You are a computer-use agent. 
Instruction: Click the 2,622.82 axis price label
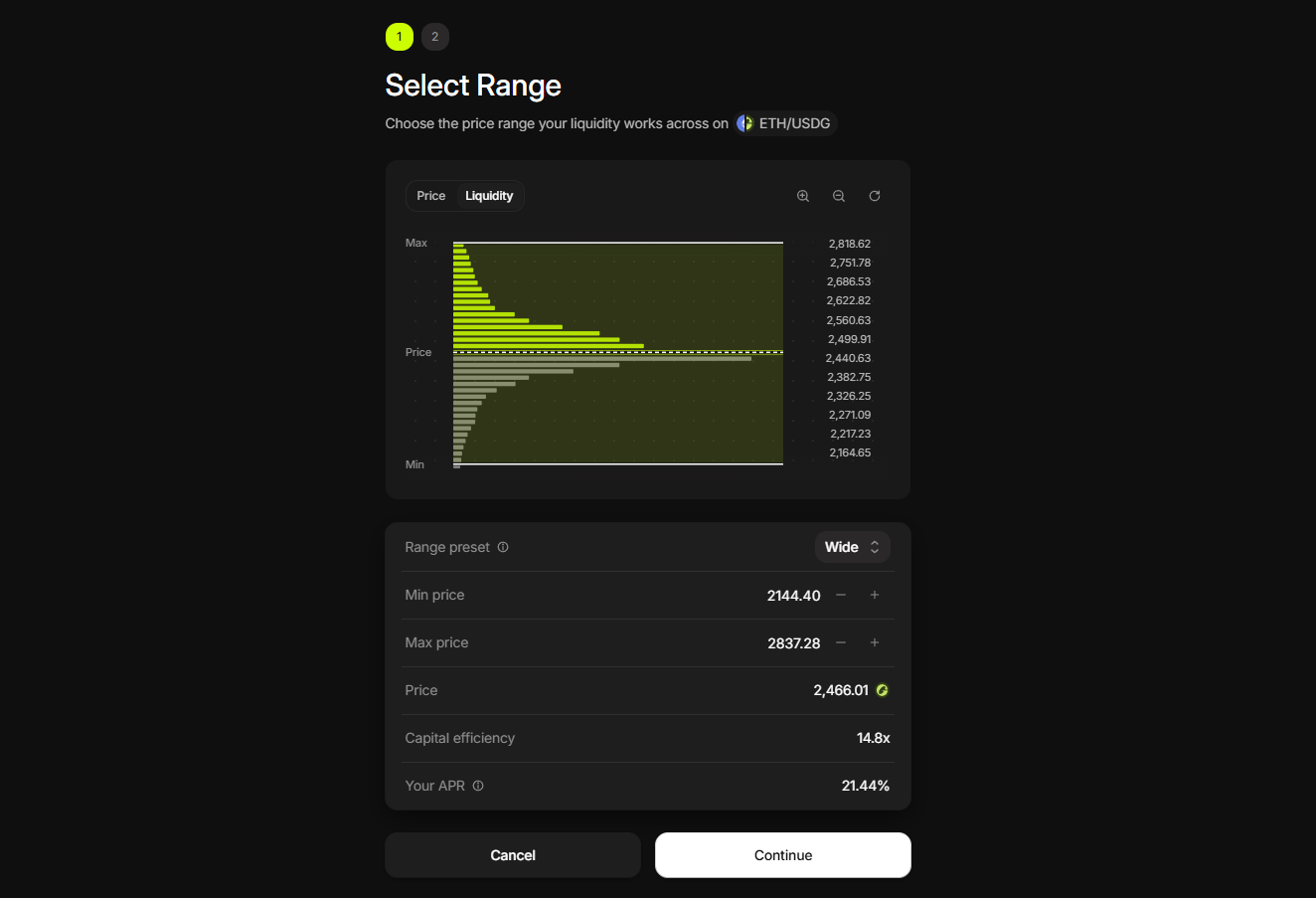(849, 300)
